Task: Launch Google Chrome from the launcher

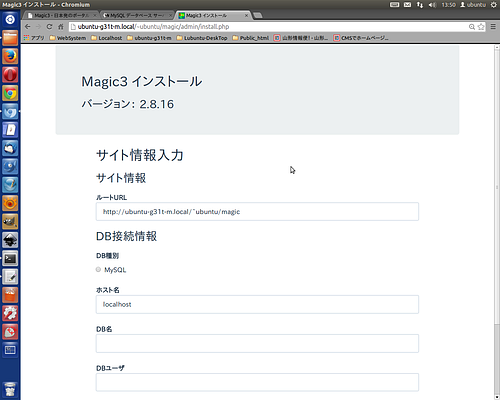Action: (10, 93)
